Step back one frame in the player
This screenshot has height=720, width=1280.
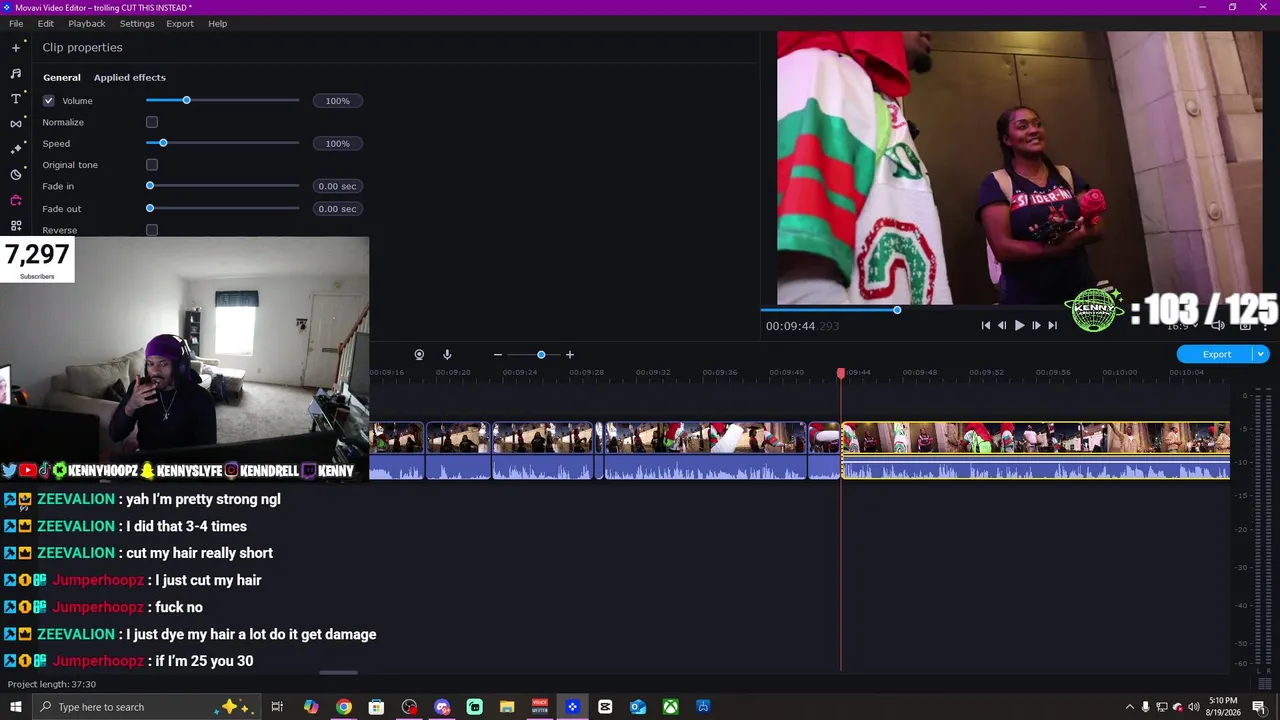click(x=1002, y=325)
